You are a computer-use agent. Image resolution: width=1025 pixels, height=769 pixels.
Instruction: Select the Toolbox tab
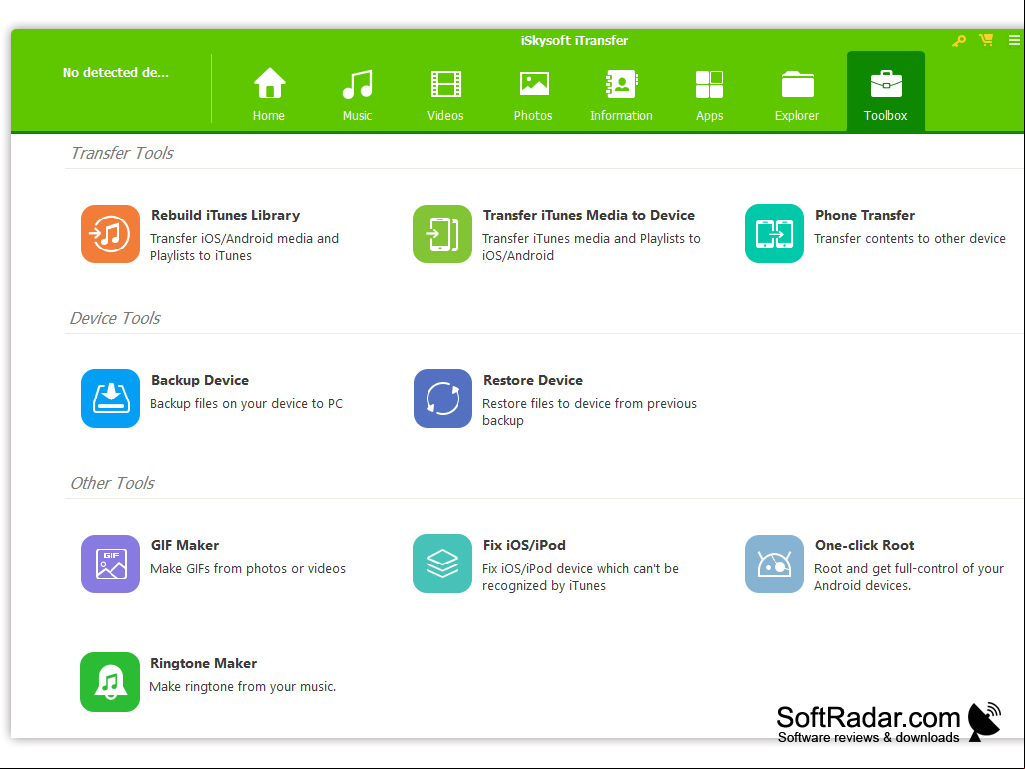[x=886, y=92]
